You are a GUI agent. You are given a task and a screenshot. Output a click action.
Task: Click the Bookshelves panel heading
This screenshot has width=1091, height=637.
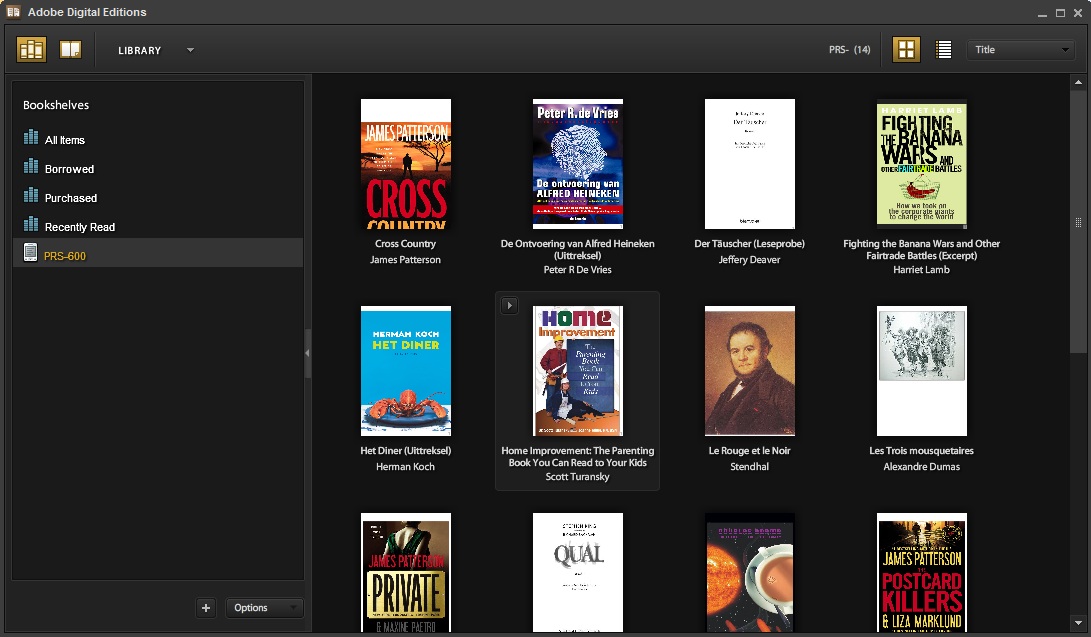point(56,105)
